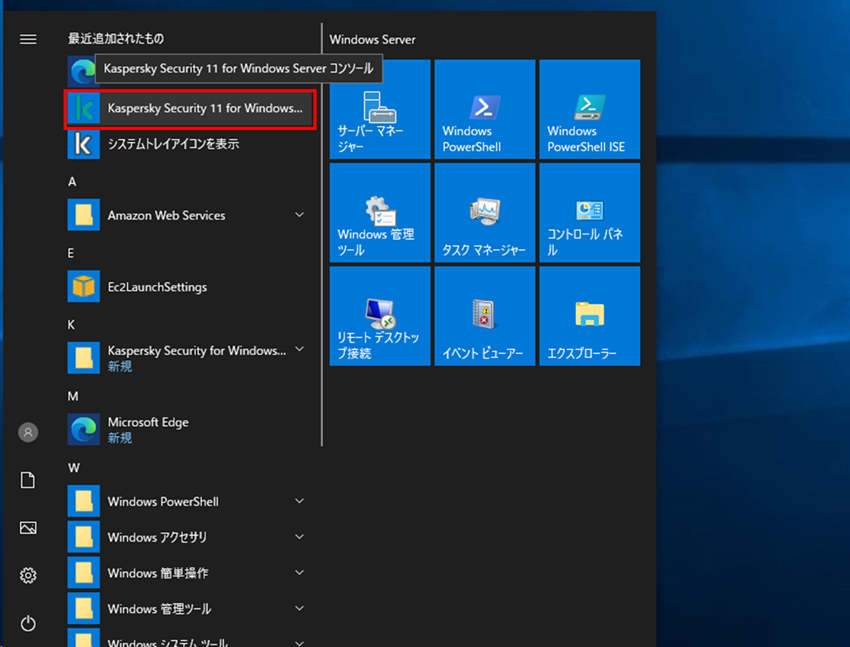Click the letter K section header
Image resolution: width=850 pixels, height=647 pixels.
pos(72,325)
